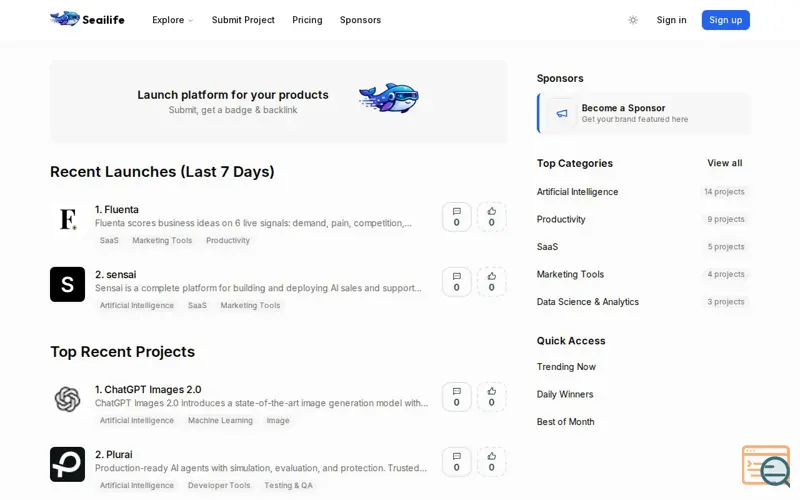Click the Image tag
Screen dimensions: 800x500
point(278,420)
